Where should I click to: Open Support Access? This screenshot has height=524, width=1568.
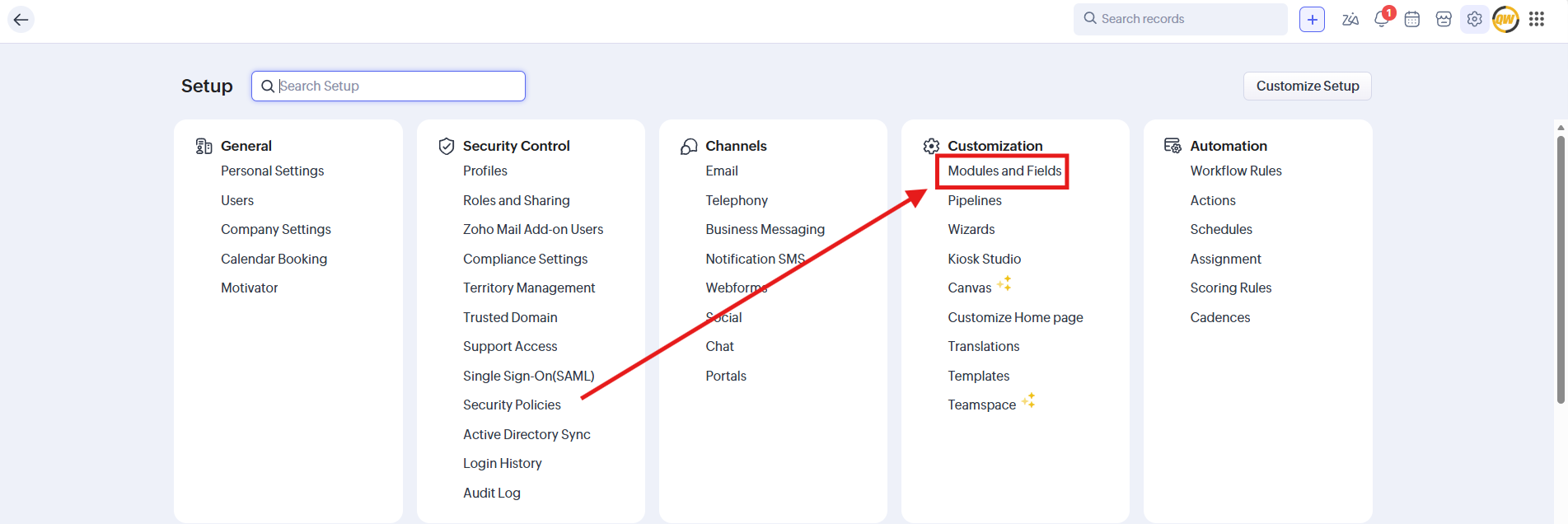[510, 346]
